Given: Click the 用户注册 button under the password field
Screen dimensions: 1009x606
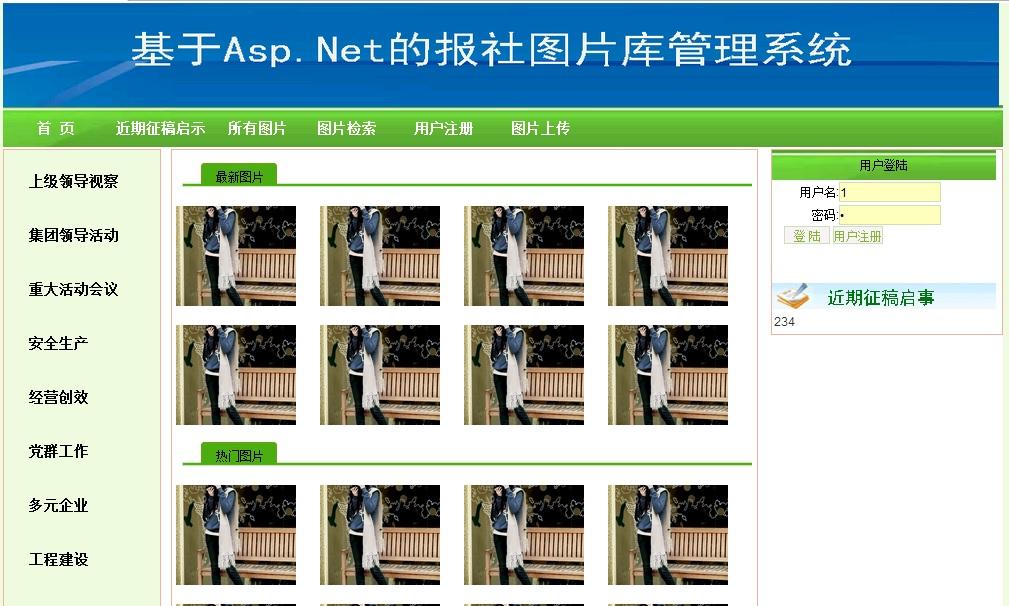Looking at the screenshot, I should pos(858,236).
